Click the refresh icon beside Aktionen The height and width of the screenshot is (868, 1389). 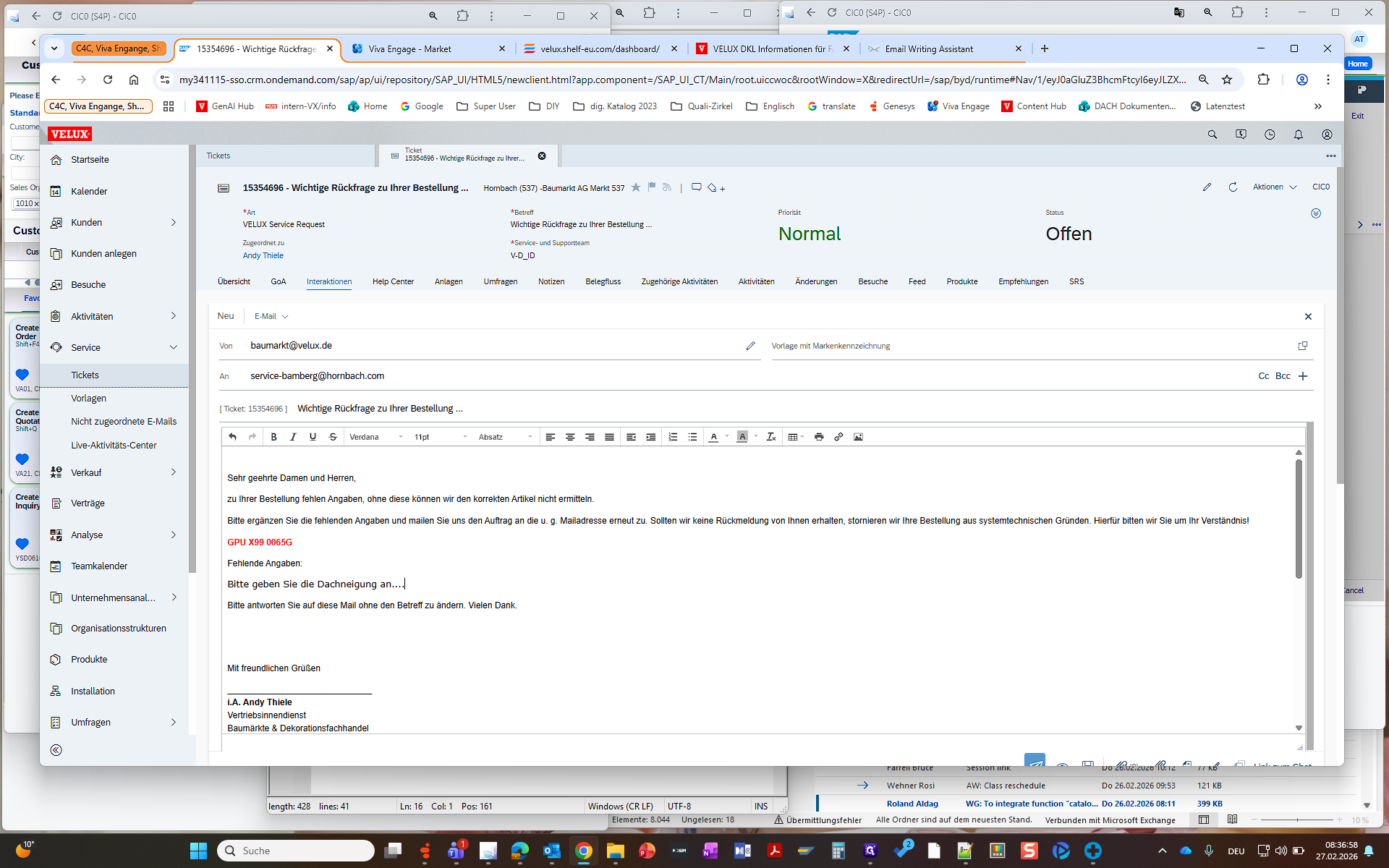click(1233, 187)
